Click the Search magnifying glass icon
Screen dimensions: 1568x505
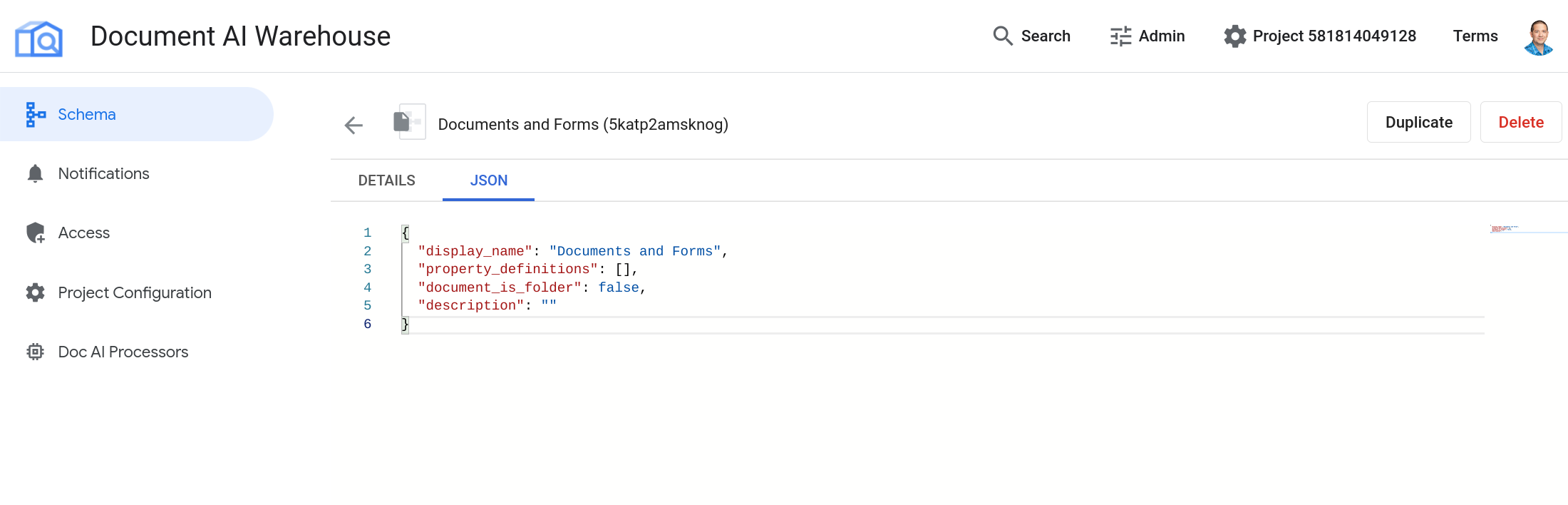point(1002,36)
